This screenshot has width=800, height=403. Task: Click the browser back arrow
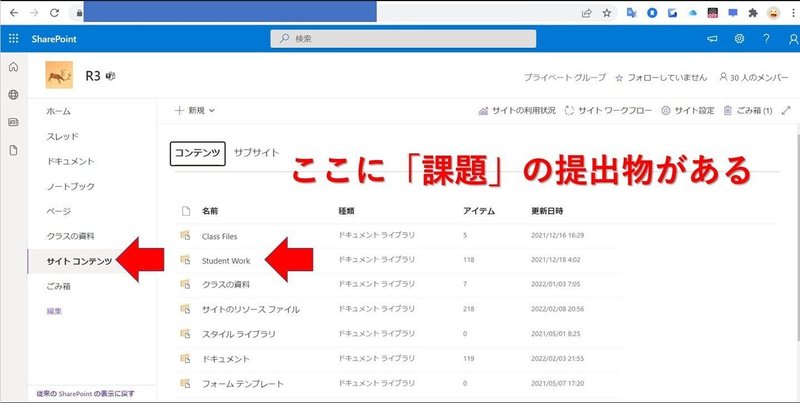(14, 13)
